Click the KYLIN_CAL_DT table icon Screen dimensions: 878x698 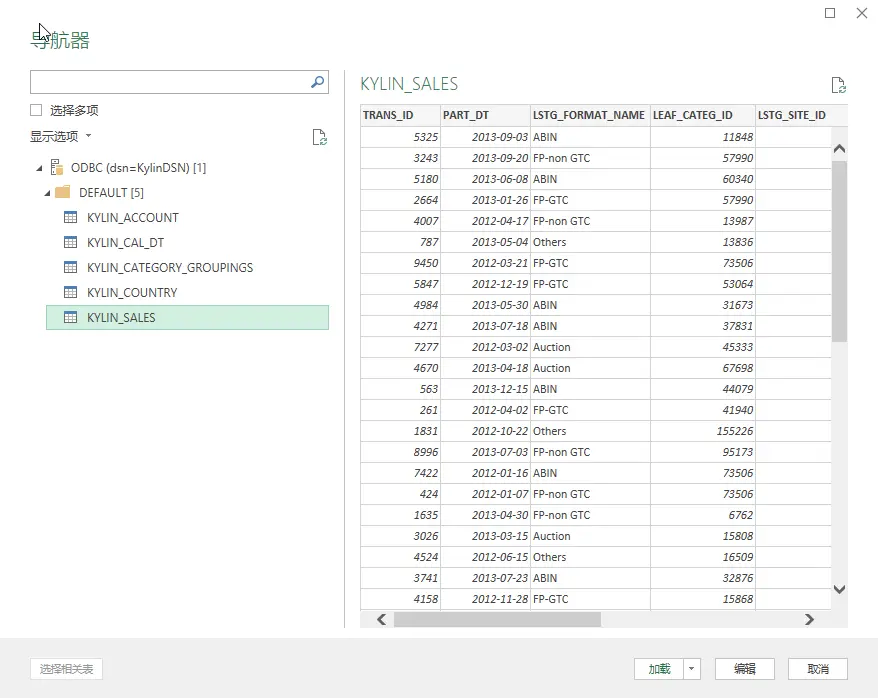[x=71, y=242]
